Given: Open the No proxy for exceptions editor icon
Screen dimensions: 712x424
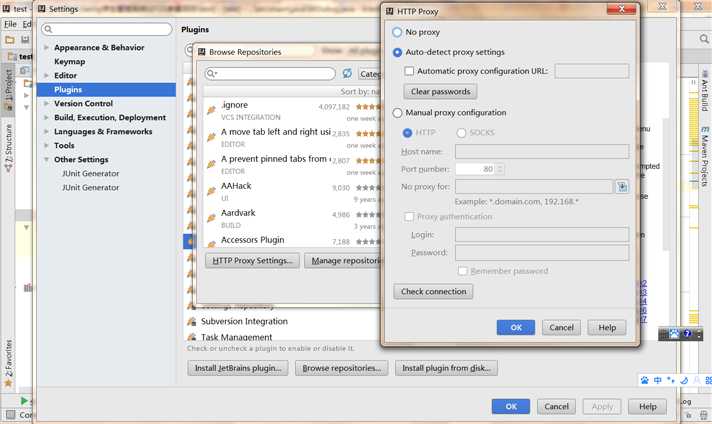Looking at the screenshot, I should pyautogui.click(x=622, y=186).
